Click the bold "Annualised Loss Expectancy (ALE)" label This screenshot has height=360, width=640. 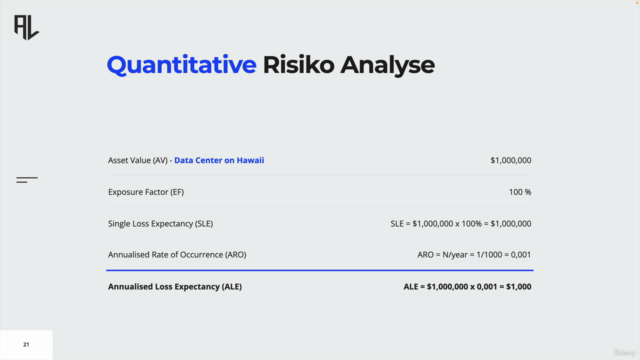point(175,287)
